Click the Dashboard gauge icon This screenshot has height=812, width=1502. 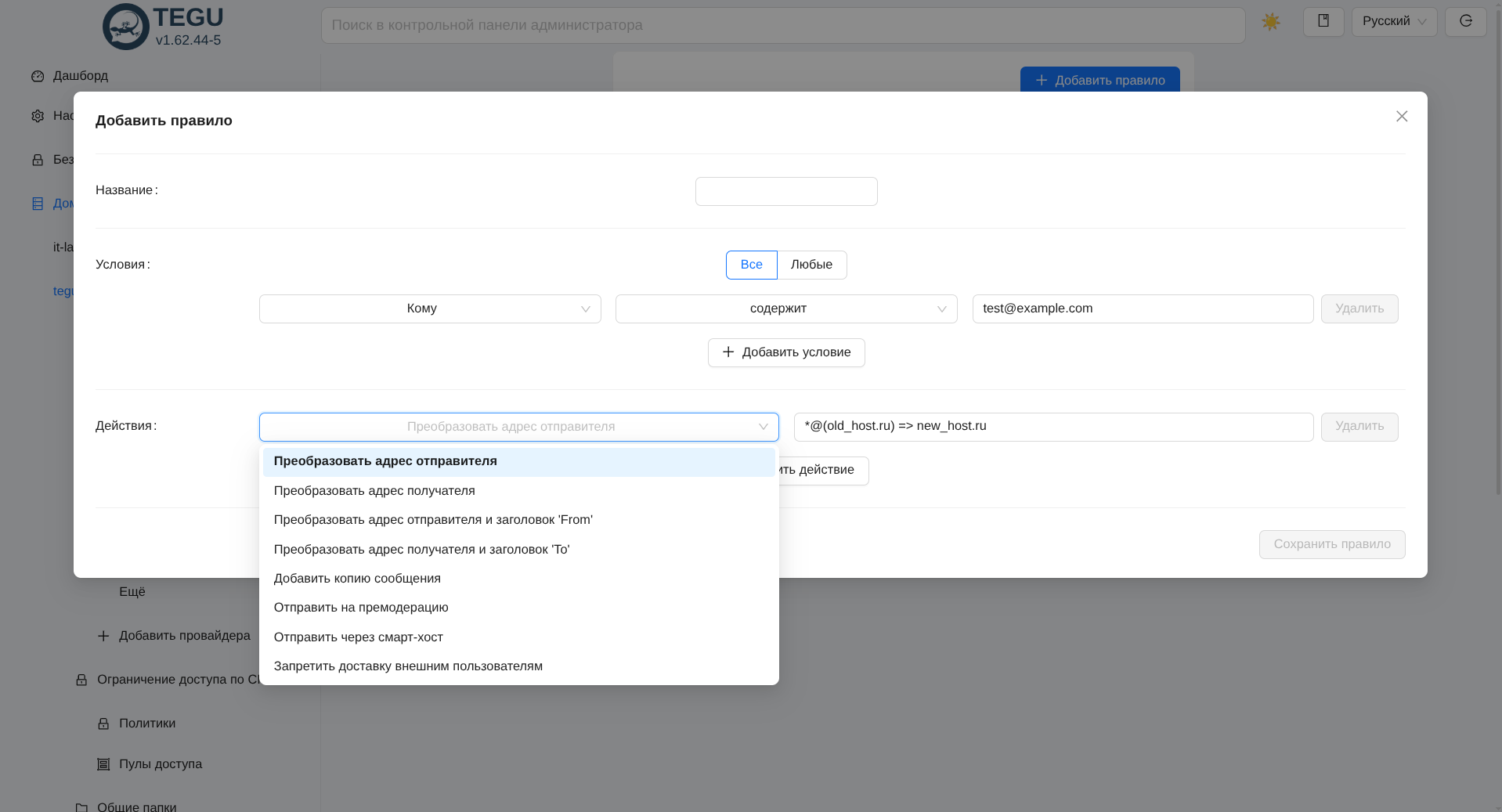pyautogui.click(x=38, y=76)
